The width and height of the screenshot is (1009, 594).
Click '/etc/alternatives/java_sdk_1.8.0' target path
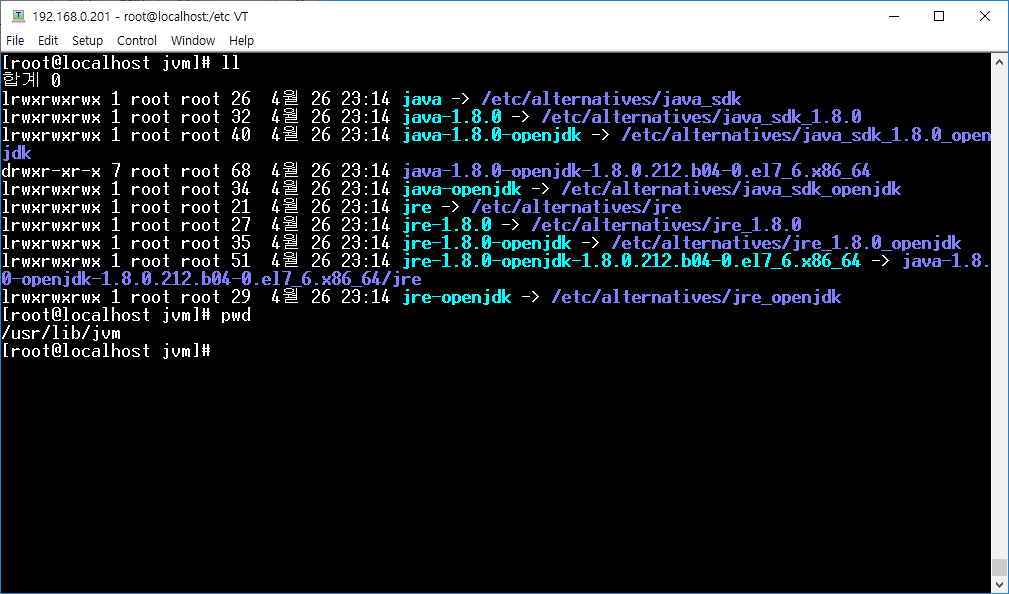click(701, 117)
